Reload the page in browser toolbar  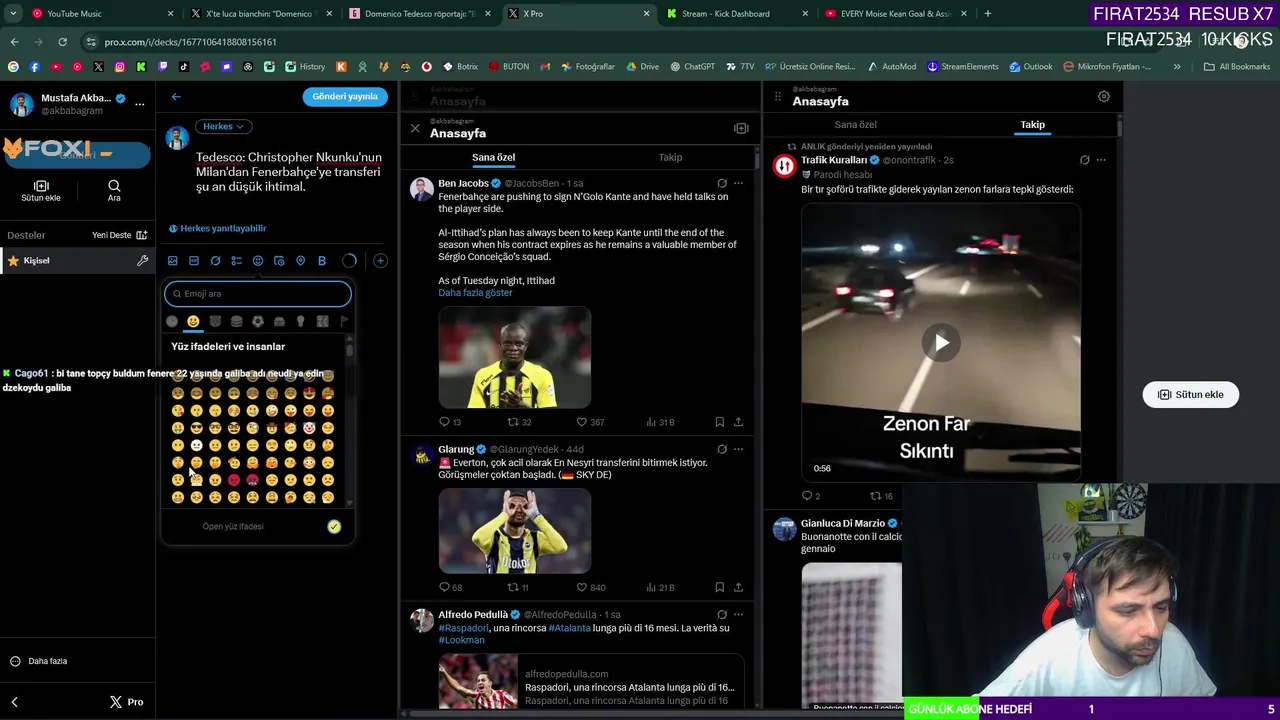(x=62, y=42)
